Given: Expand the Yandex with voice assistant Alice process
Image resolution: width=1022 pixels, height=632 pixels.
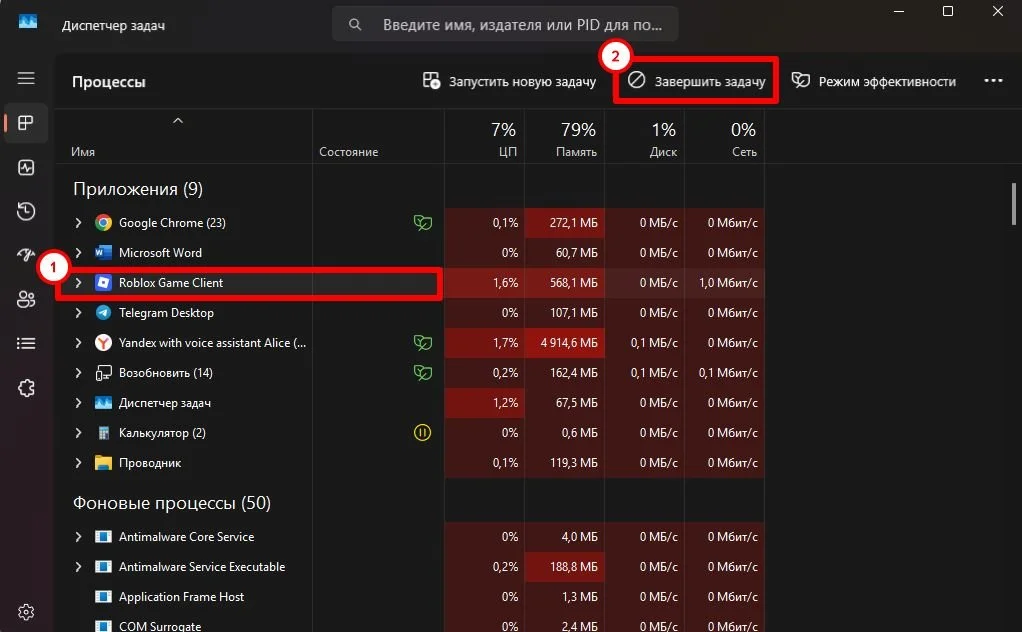Looking at the screenshot, I should point(78,343).
